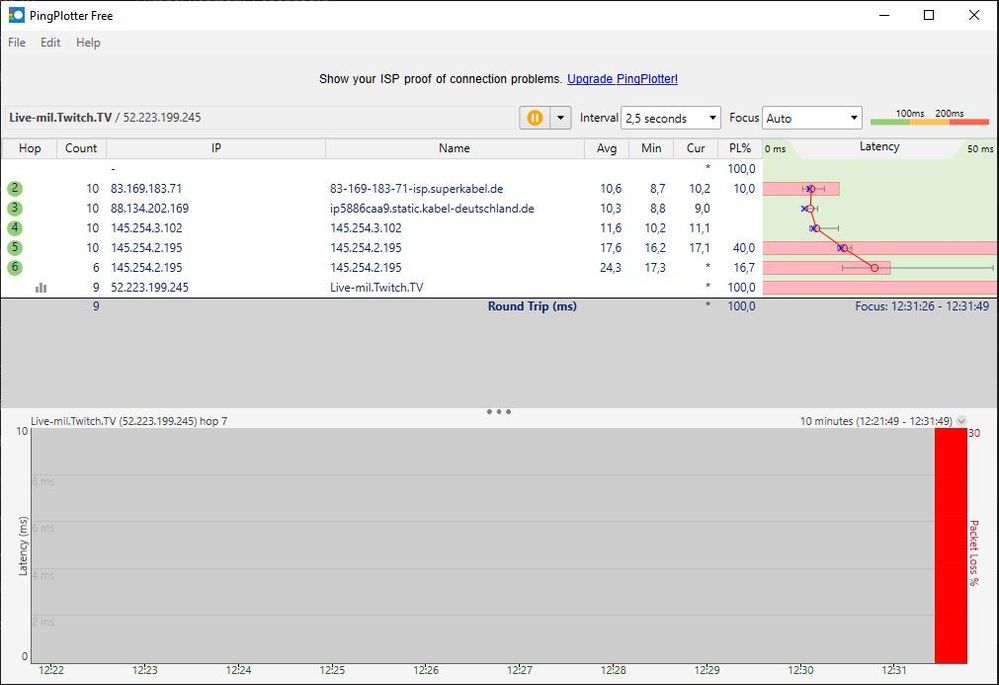Click the hop 5 green circle icon
This screenshot has width=999, height=685.
[15, 248]
